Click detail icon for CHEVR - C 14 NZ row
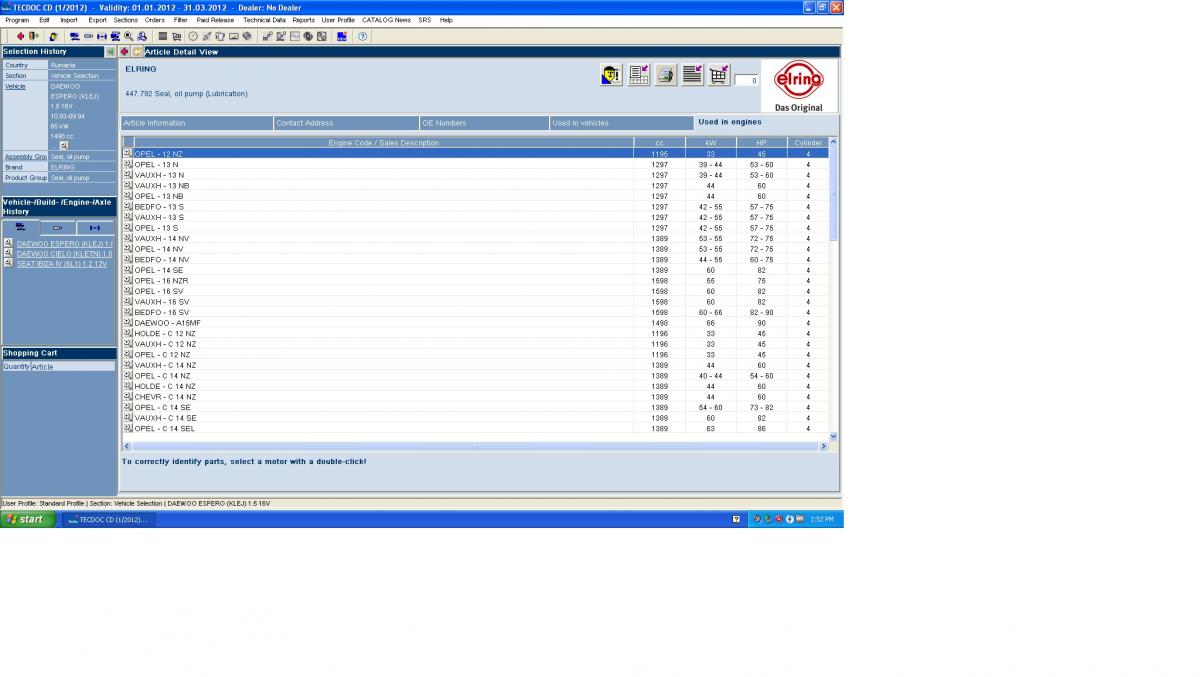 [128, 397]
